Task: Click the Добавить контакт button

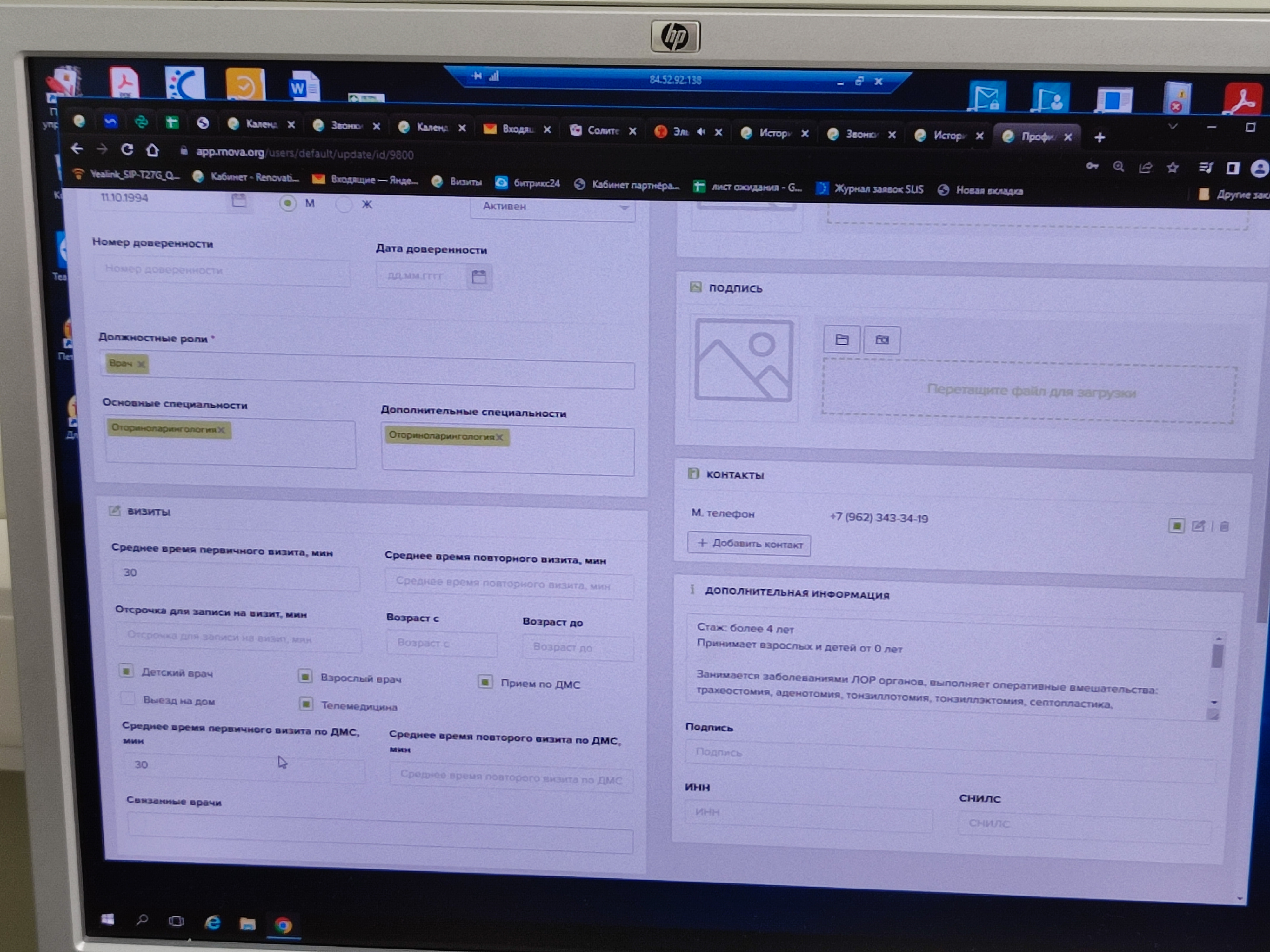Action: pos(749,543)
